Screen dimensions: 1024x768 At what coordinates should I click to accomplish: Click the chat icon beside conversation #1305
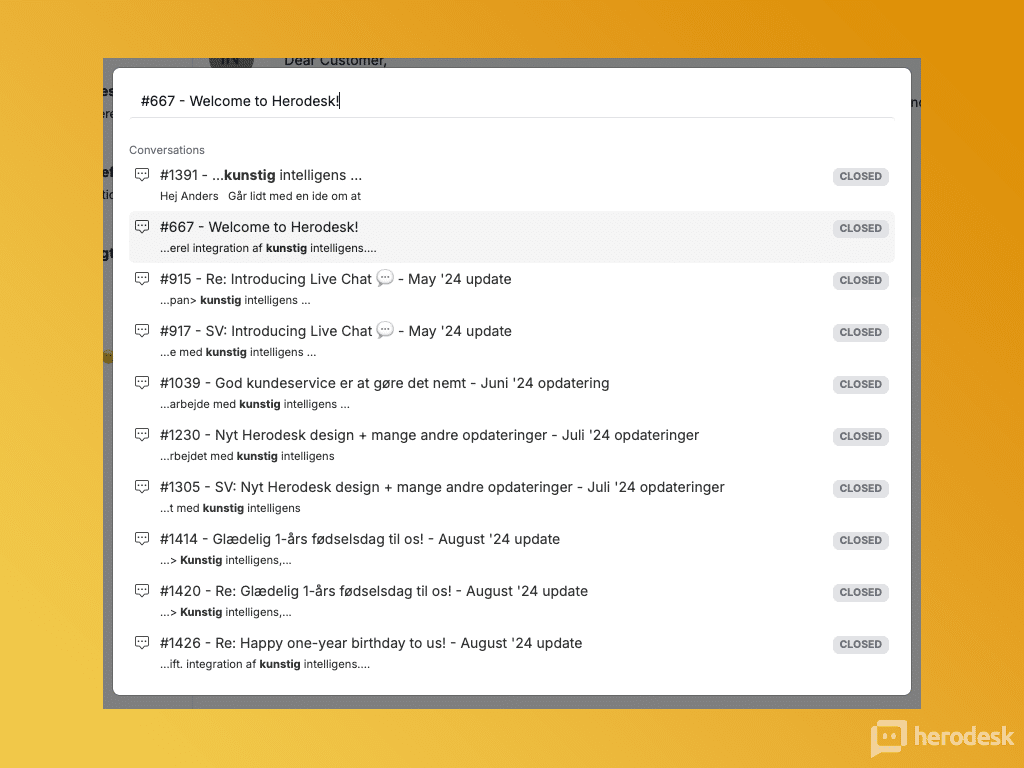(x=142, y=487)
